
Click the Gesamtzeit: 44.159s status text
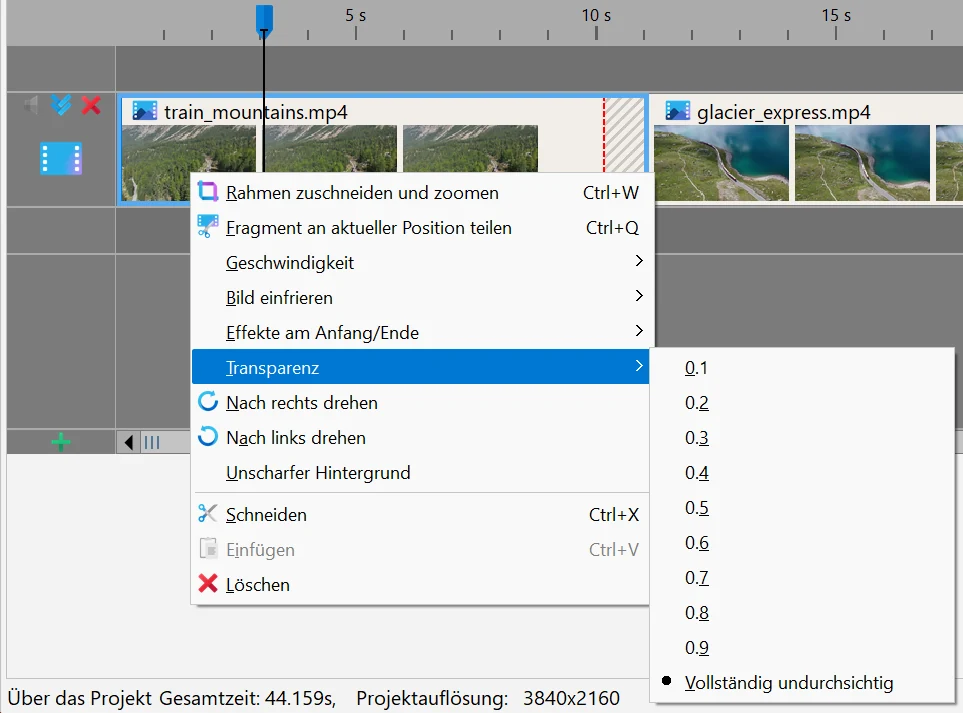tap(248, 698)
